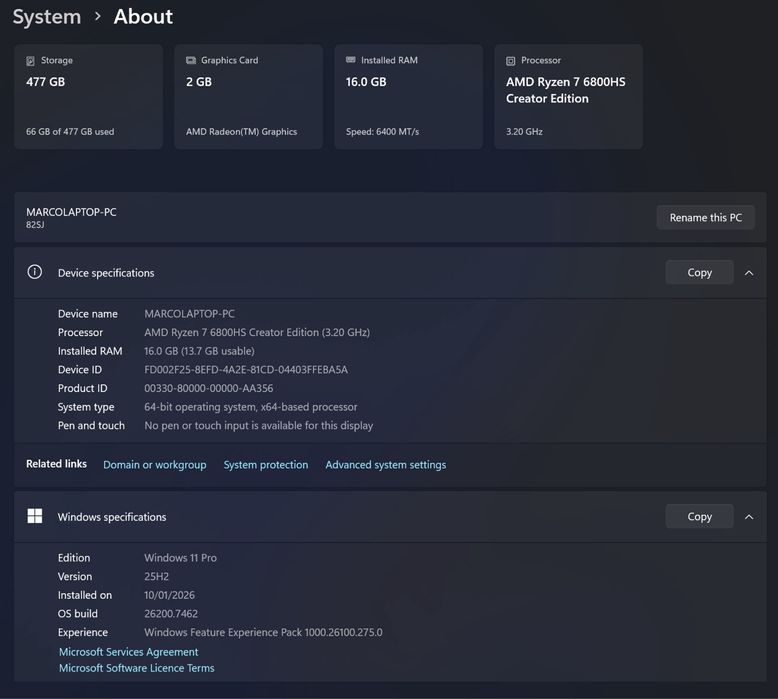The width and height of the screenshot is (778, 699).
Task: Copy the device specifications
Action: [699, 273]
